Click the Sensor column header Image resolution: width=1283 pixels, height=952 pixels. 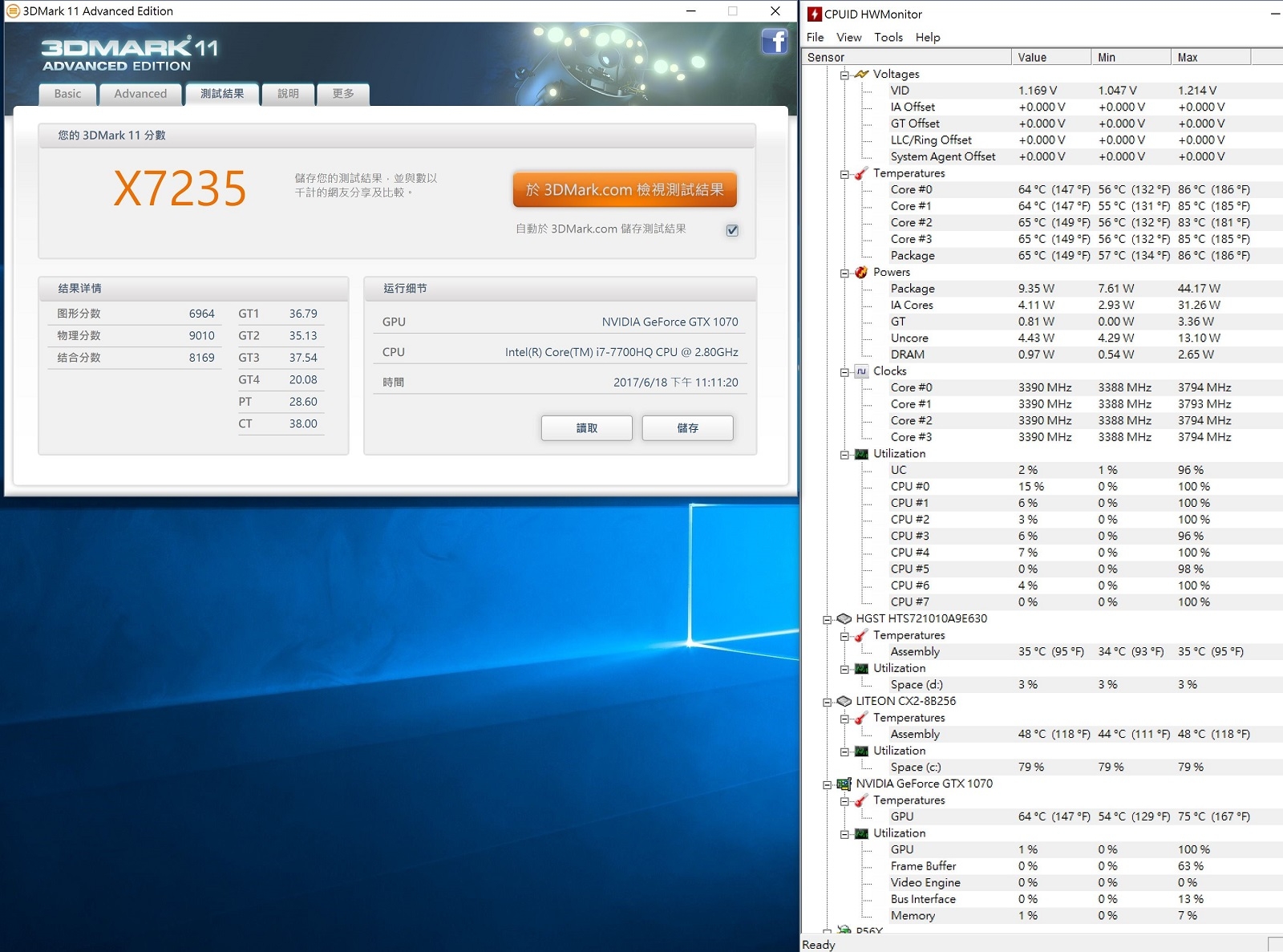907,57
